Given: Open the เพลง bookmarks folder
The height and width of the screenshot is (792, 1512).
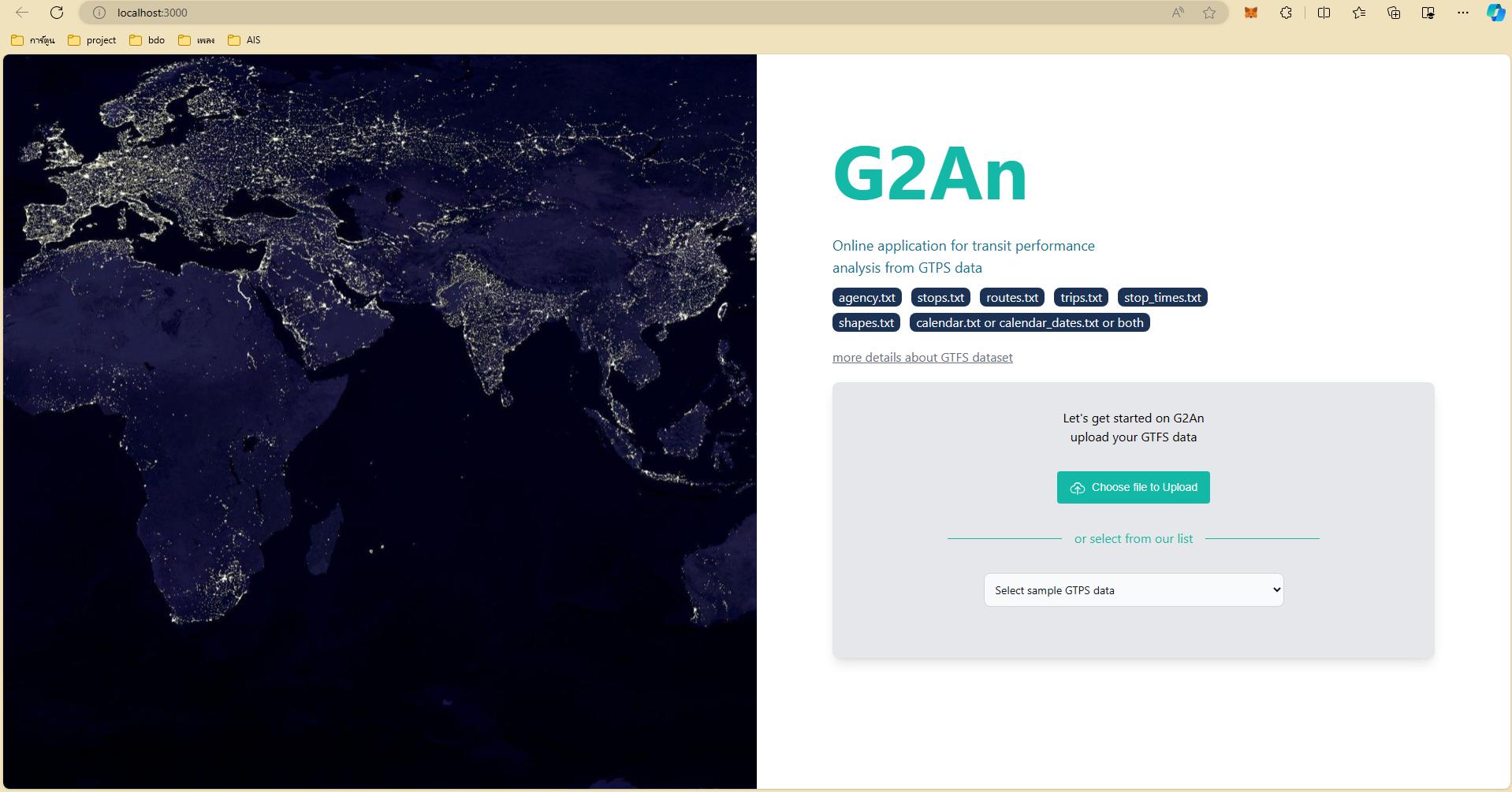Looking at the screenshot, I should coord(197,40).
